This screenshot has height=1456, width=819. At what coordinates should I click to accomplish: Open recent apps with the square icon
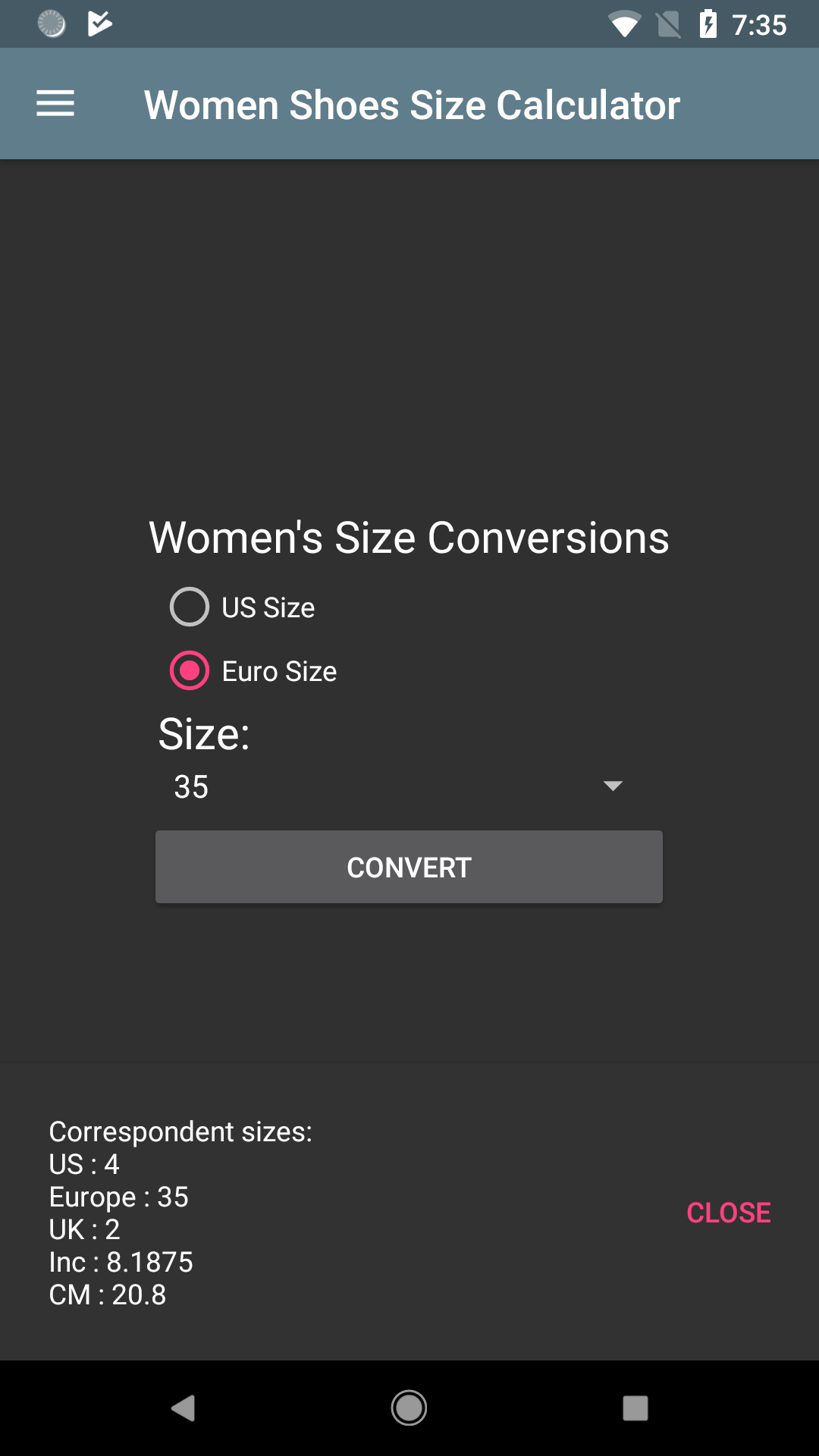point(633,1408)
